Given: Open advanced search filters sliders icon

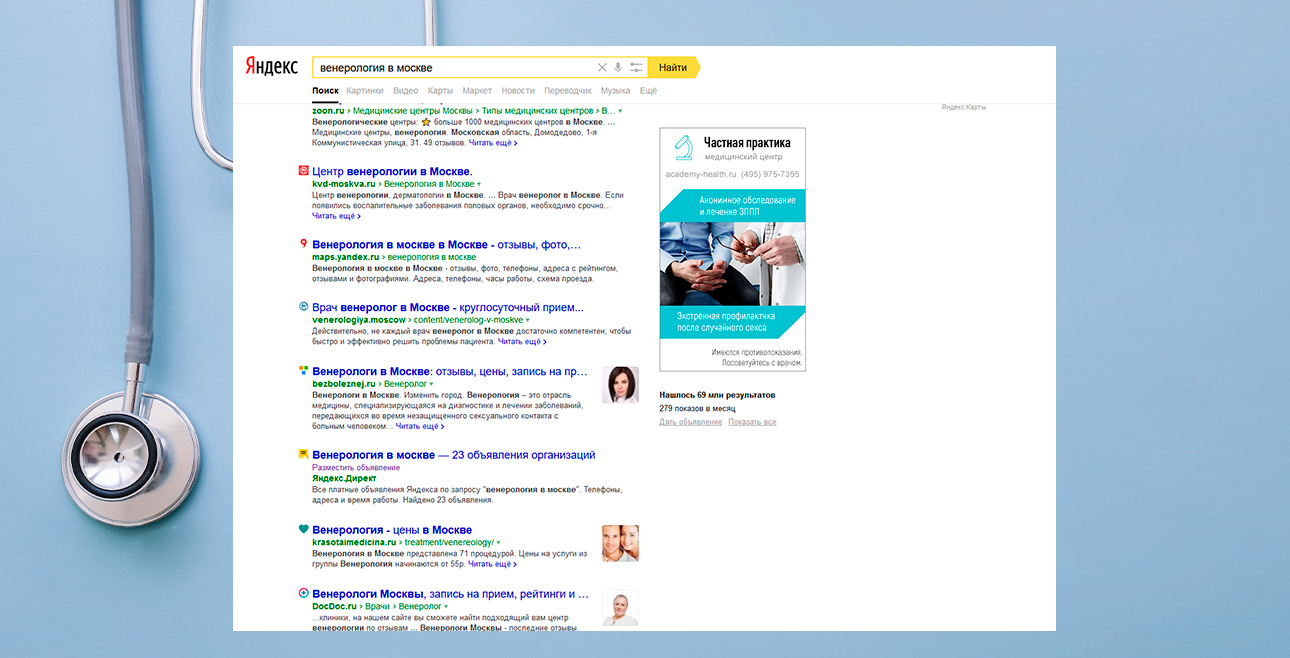Looking at the screenshot, I should pyautogui.click(x=636, y=68).
